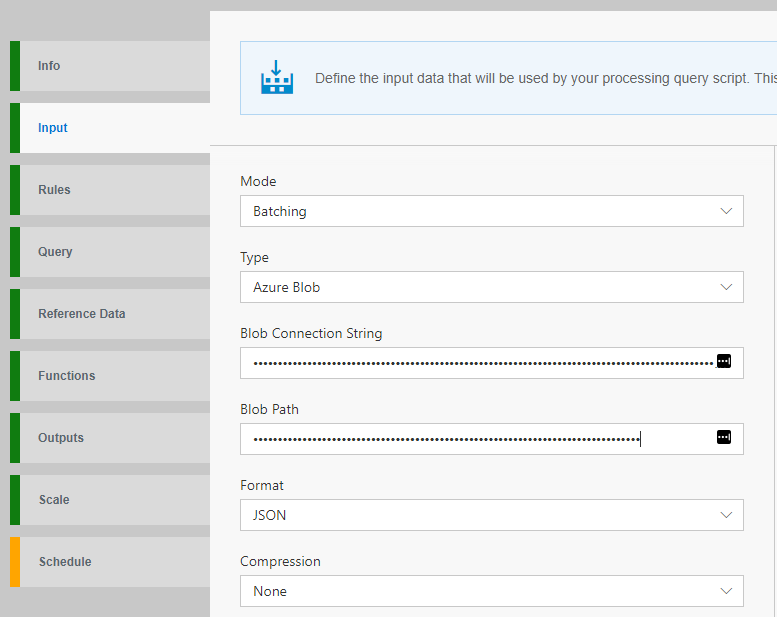Viewport: 777px width, 617px height.
Task: Open the Outputs tab
Action: 110,438
